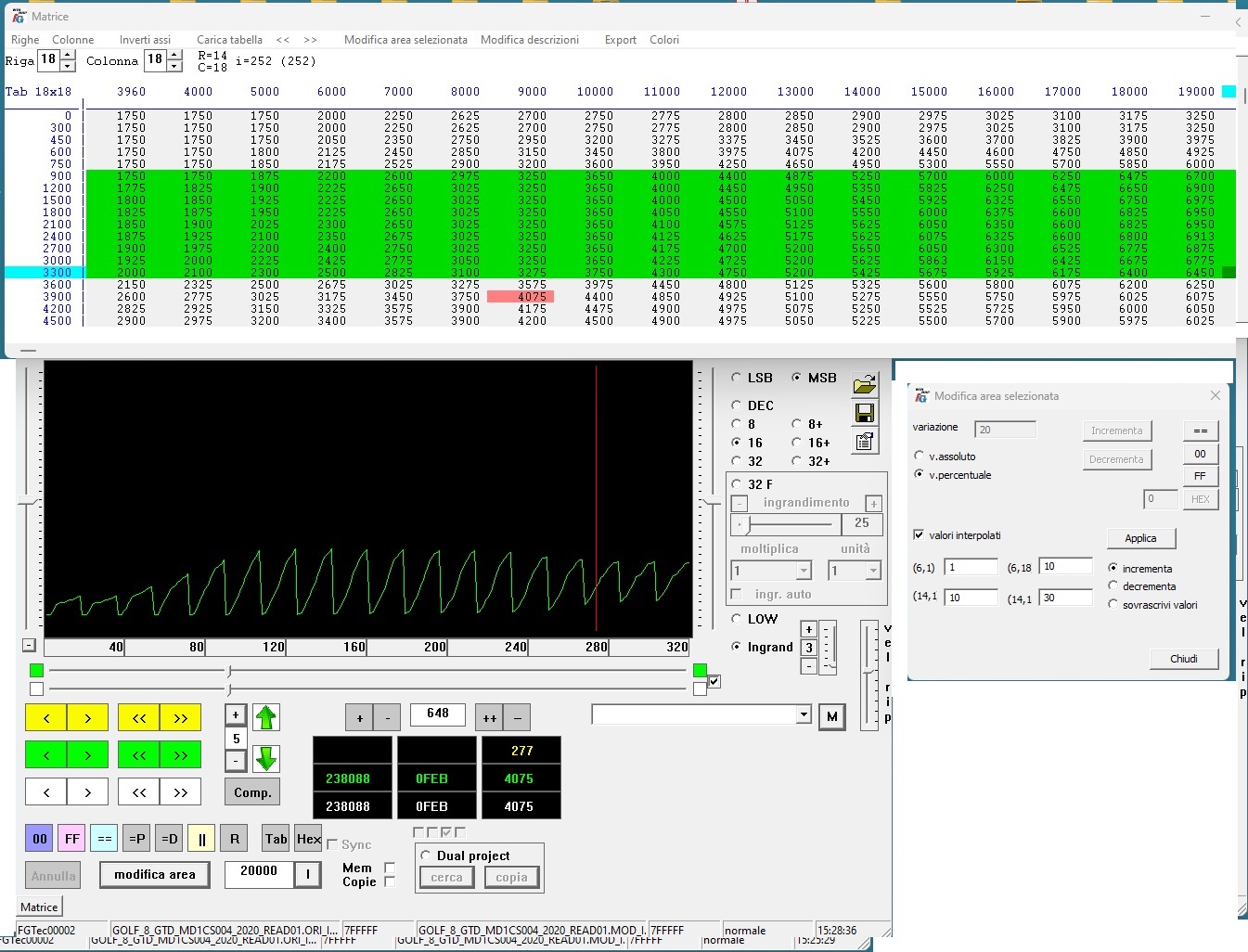Viewport: 1248px width, 952px height.
Task: Click the clipboard notes icon
Action: pos(864,442)
